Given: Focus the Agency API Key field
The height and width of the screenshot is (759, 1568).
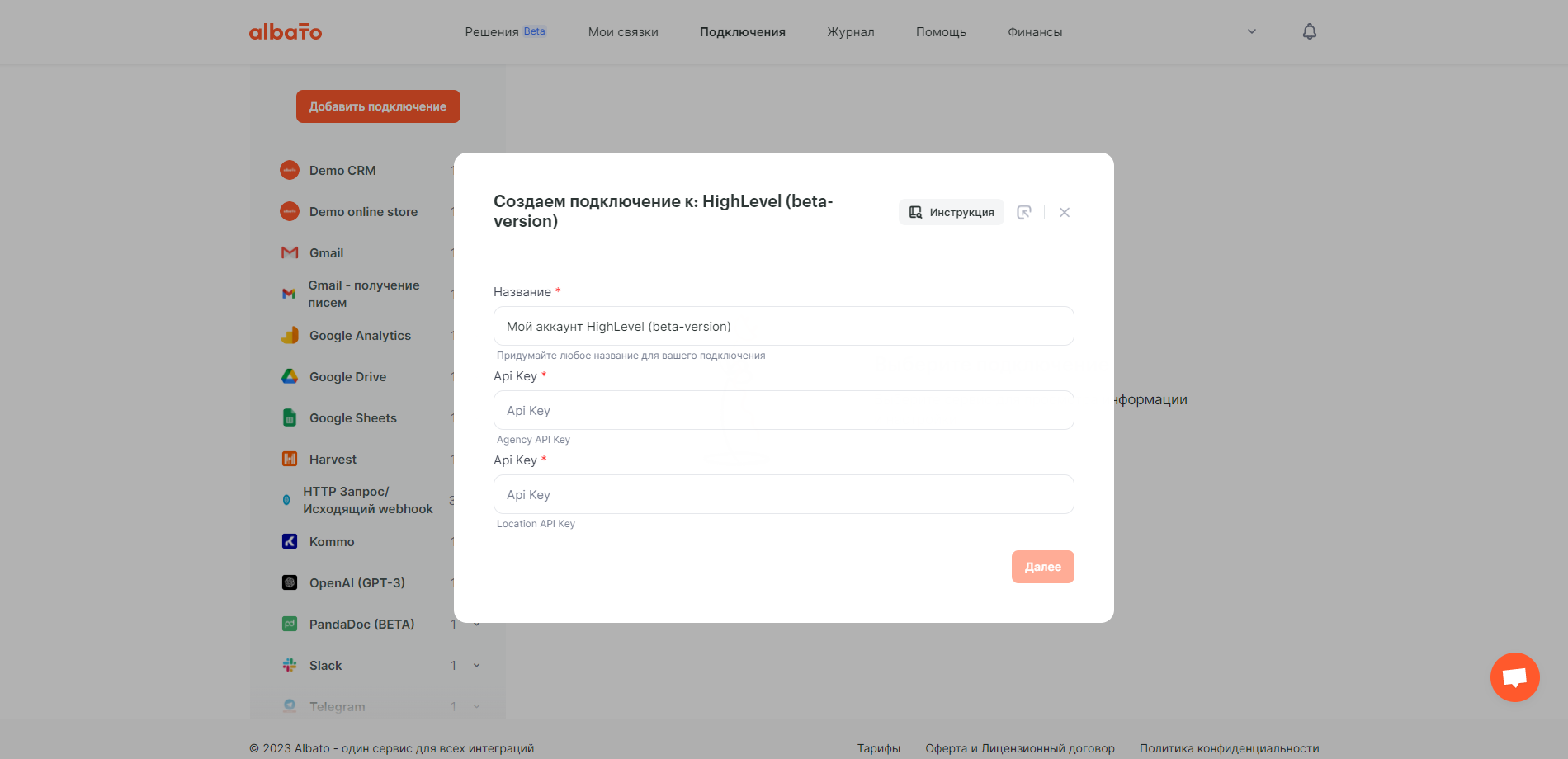Looking at the screenshot, I should click(x=784, y=410).
